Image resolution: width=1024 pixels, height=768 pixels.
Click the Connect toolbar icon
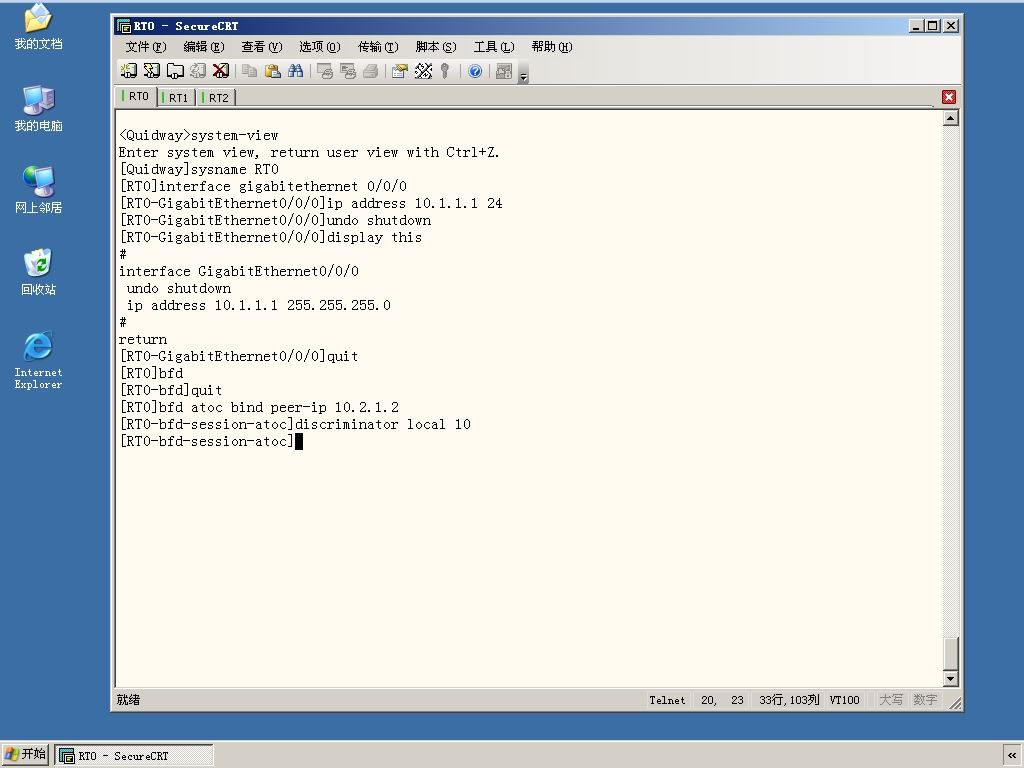click(129, 71)
